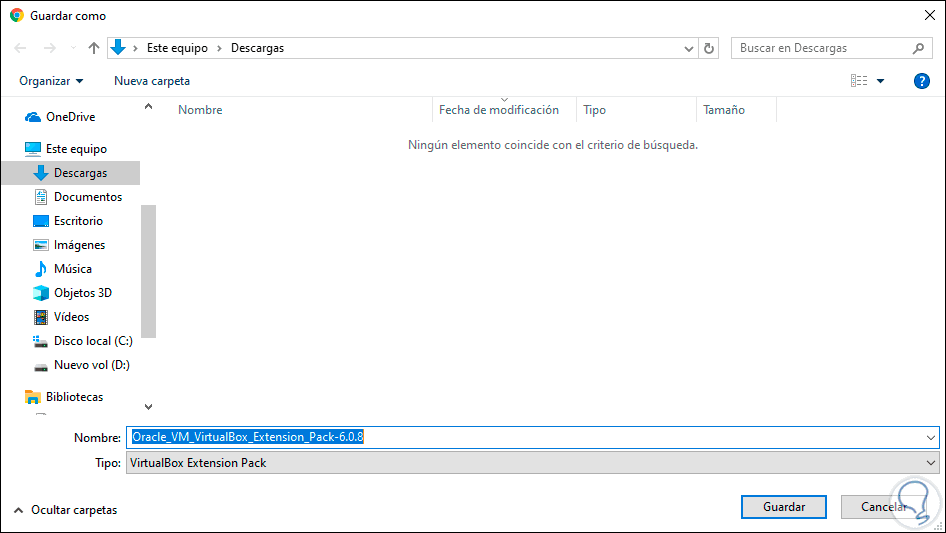Screen dimensions: 946x533
Task: Open the Tipo file type combo box
Action: (x=532, y=463)
